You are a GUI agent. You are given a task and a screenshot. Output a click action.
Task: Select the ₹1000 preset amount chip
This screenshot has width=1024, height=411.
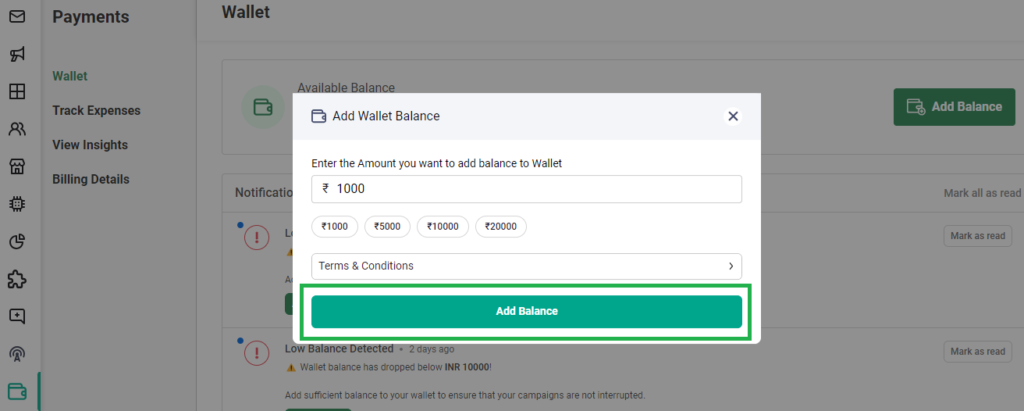point(334,227)
